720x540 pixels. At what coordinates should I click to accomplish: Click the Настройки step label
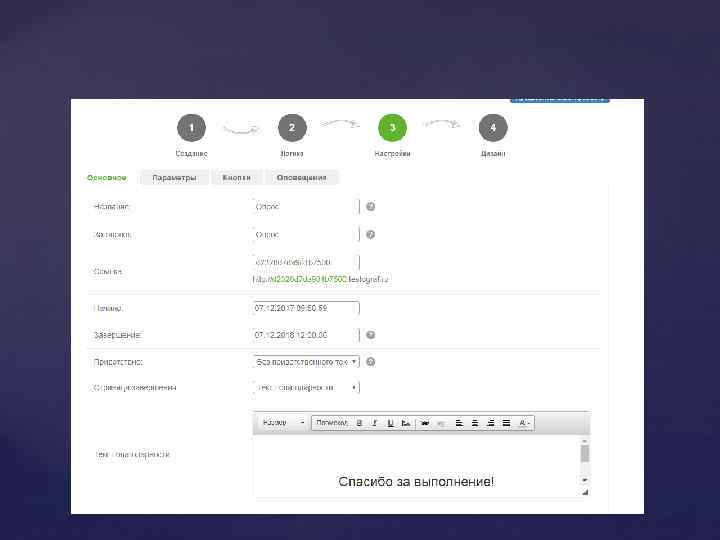click(392, 153)
